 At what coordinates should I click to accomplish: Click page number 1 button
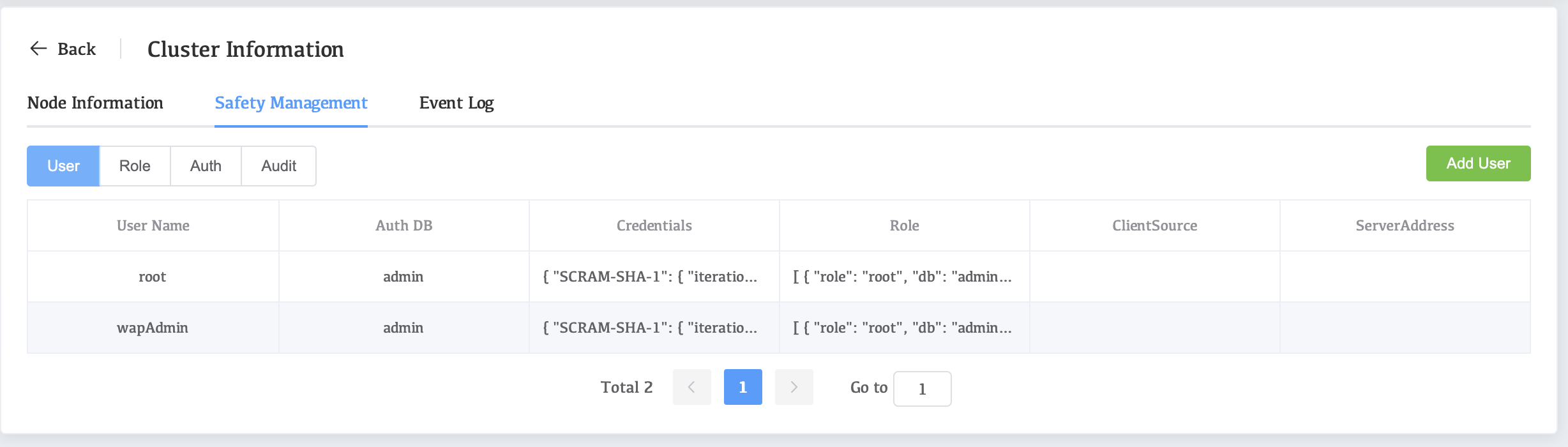click(x=743, y=387)
